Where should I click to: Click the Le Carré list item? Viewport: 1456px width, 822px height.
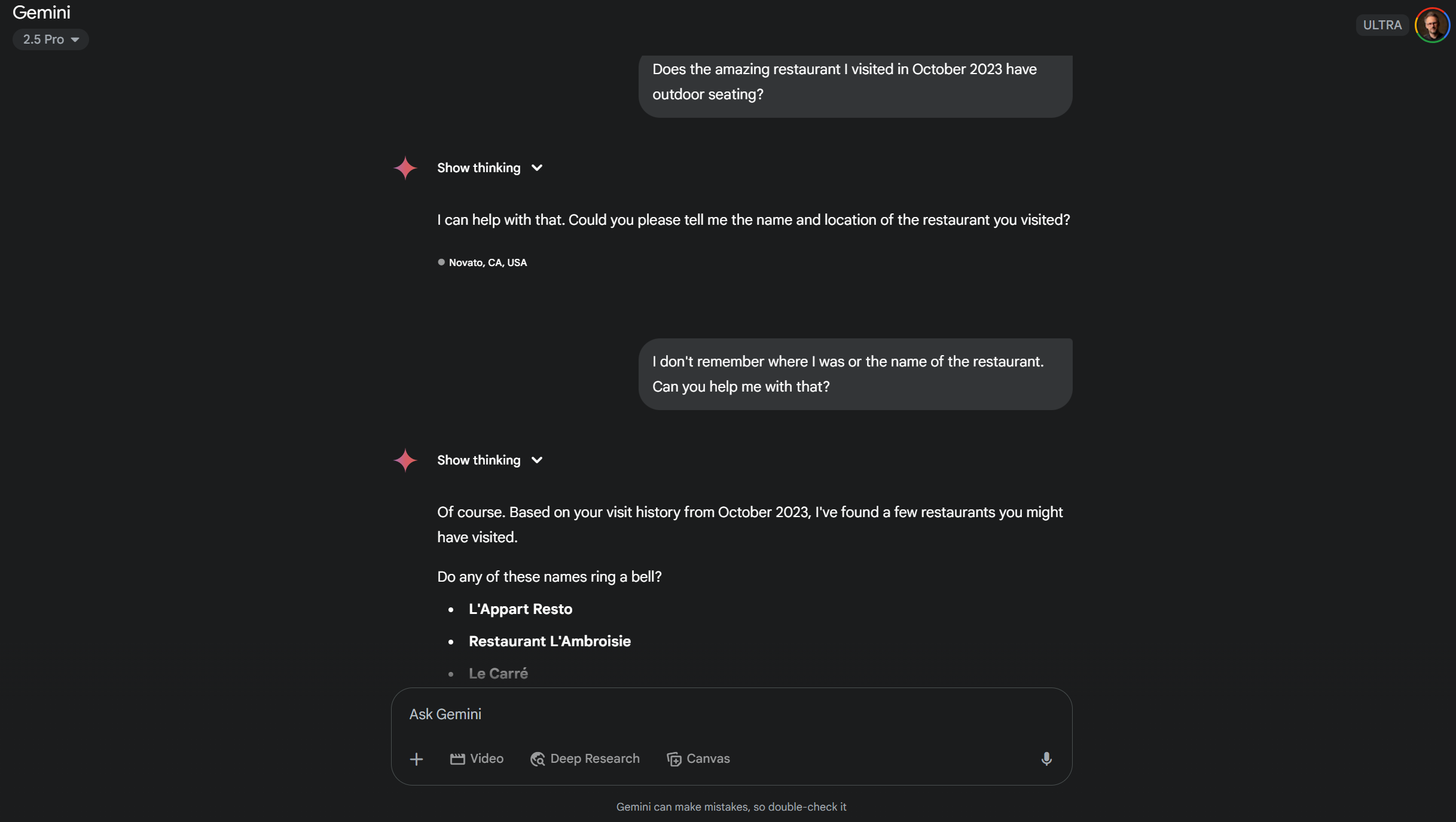tap(498, 674)
